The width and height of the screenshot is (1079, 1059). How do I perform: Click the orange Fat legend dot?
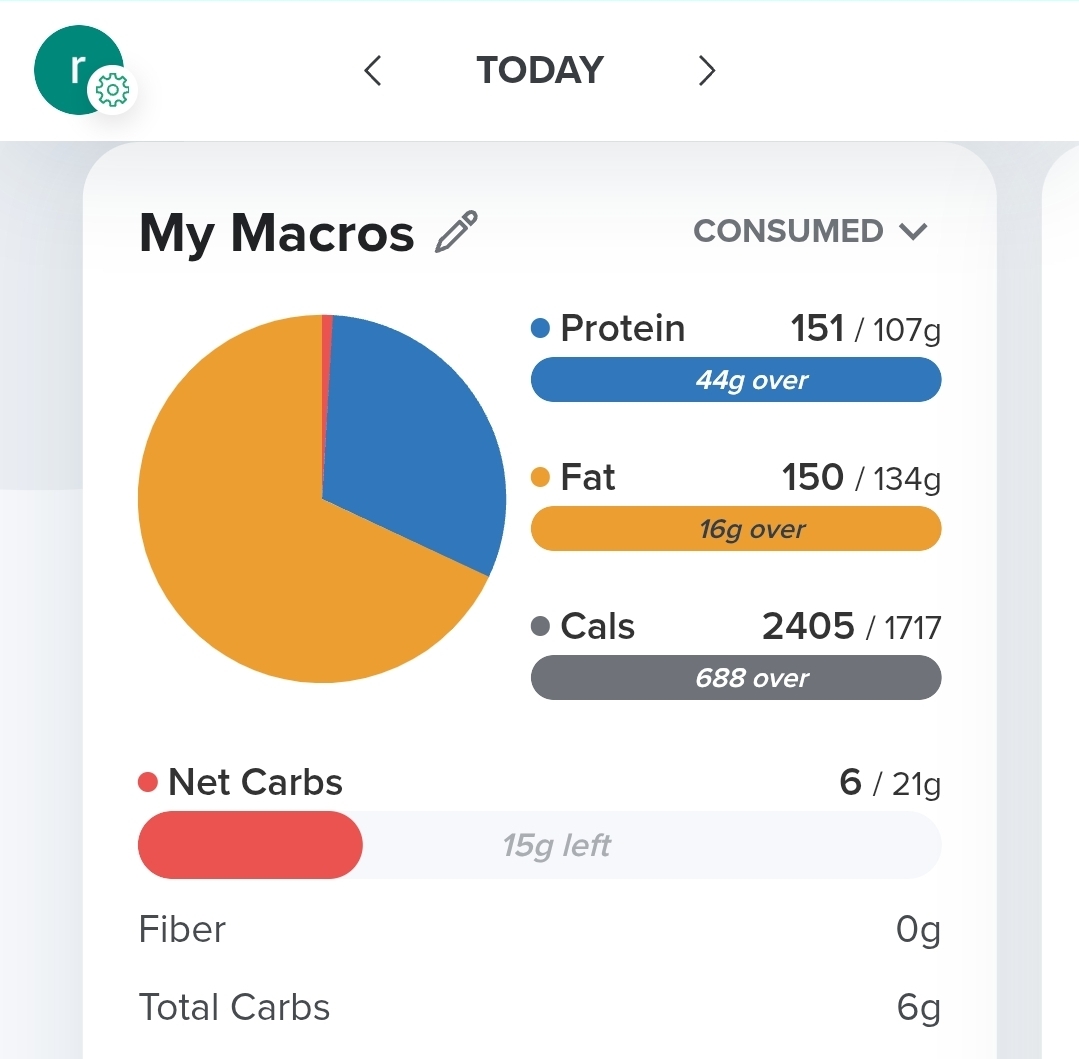[540, 477]
